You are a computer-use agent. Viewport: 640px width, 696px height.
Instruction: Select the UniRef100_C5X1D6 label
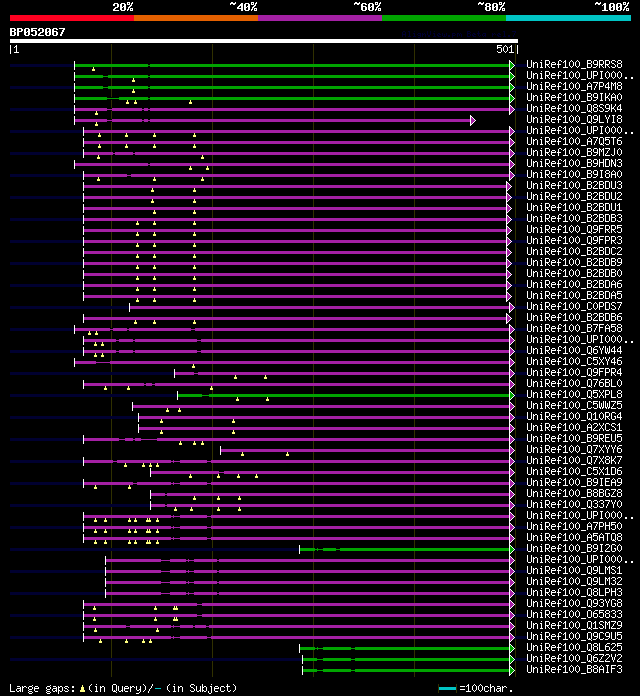574,471
